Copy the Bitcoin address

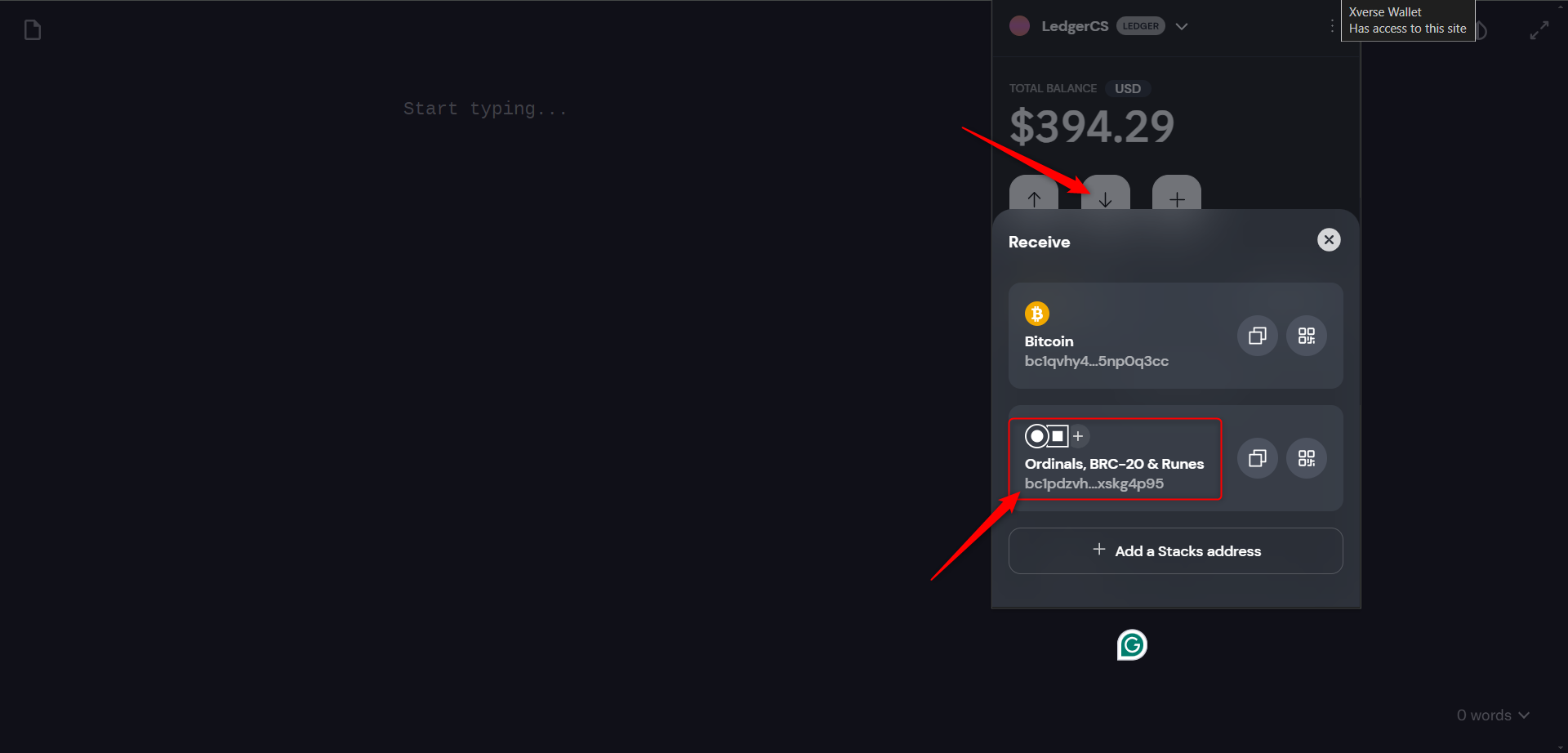(1257, 336)
